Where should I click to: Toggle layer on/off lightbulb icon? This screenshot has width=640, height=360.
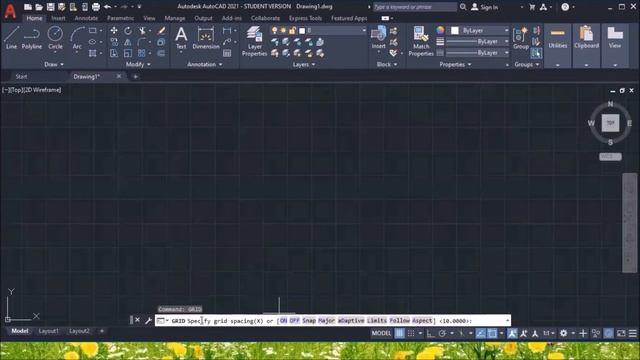tap(275, 31)
